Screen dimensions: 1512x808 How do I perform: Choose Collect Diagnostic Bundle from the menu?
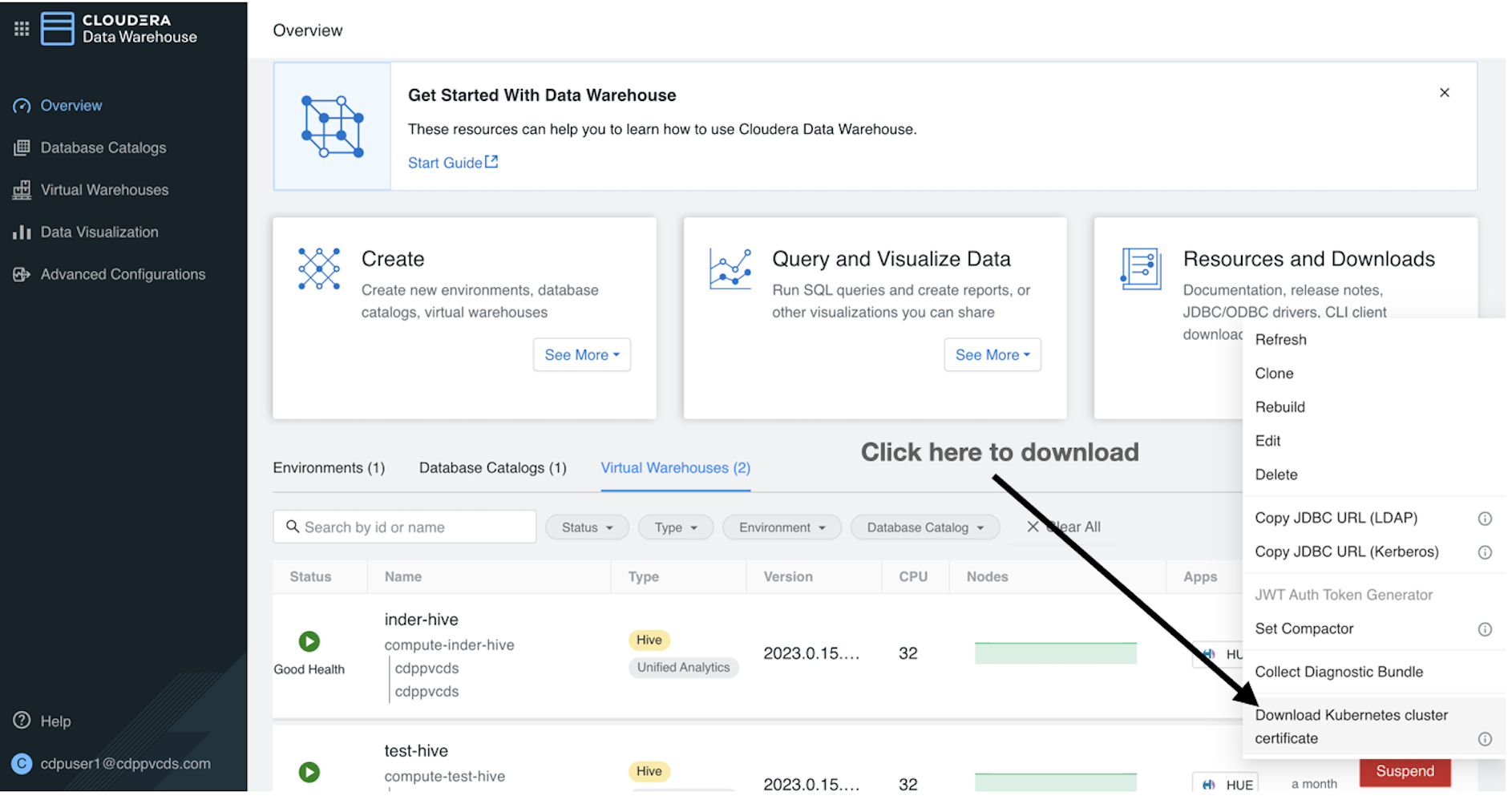click(1339, 673)
